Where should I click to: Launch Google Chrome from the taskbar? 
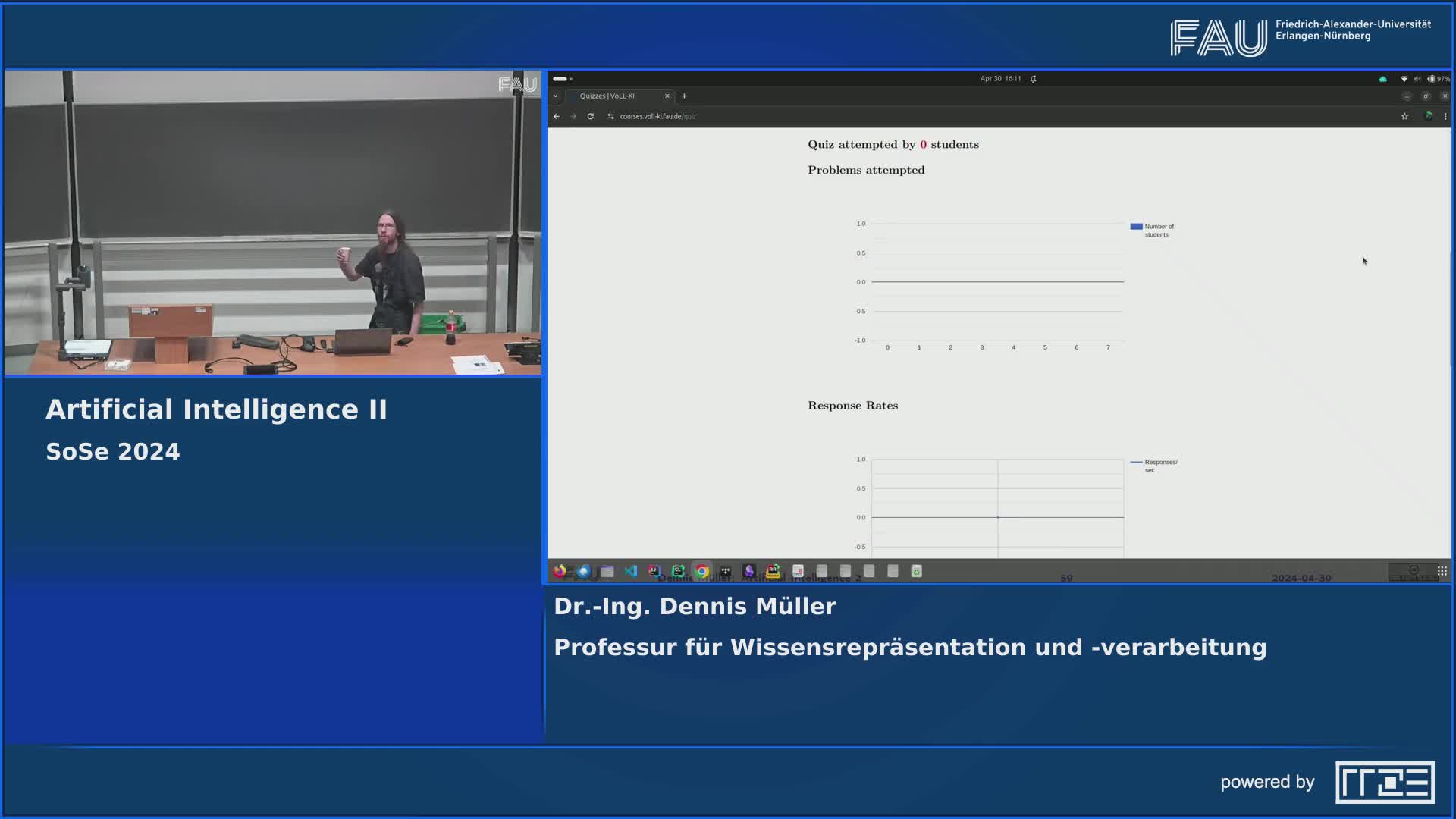[700, 571]
